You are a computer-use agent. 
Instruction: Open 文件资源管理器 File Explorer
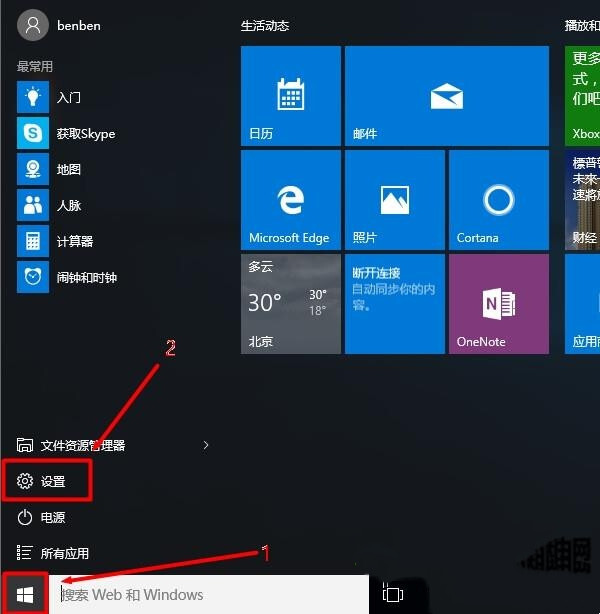coord(70,445)
